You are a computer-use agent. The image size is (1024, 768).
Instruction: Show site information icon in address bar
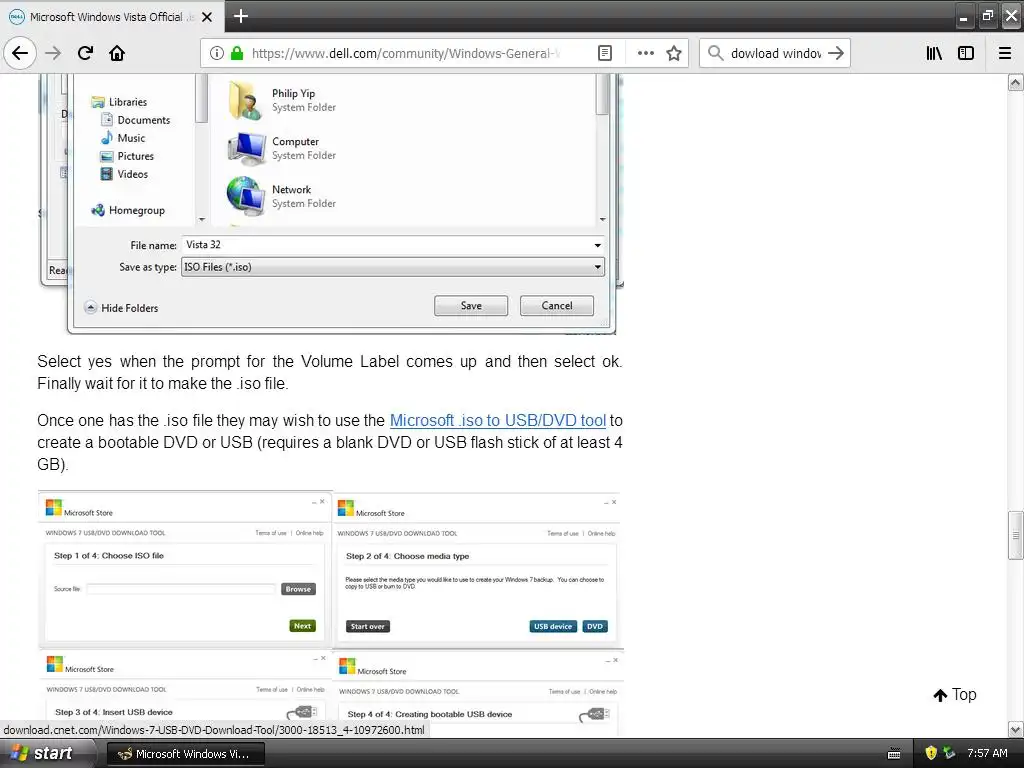coord(217,53)
